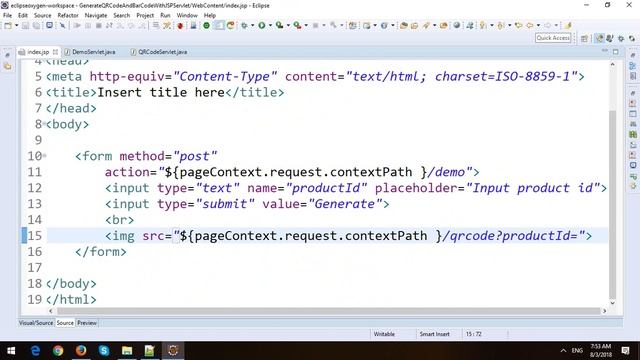Image resolution: width=640 pixels, height=360 pixels.
Task: Click the Coverage run icon
Action: [280, 26]
